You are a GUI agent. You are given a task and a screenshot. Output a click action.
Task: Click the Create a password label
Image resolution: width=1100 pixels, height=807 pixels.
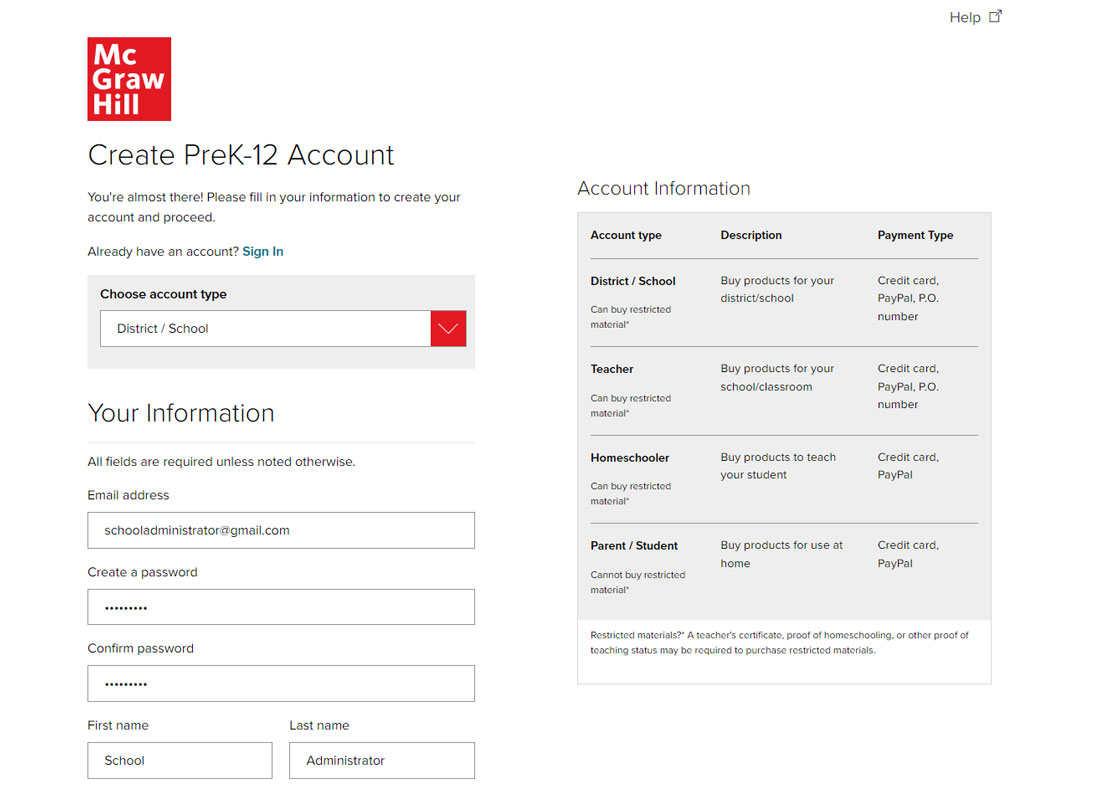pos(142,573)
